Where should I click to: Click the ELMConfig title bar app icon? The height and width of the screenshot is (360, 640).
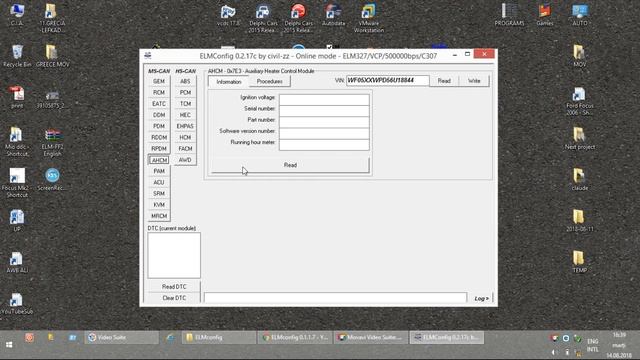pos(148,56)
